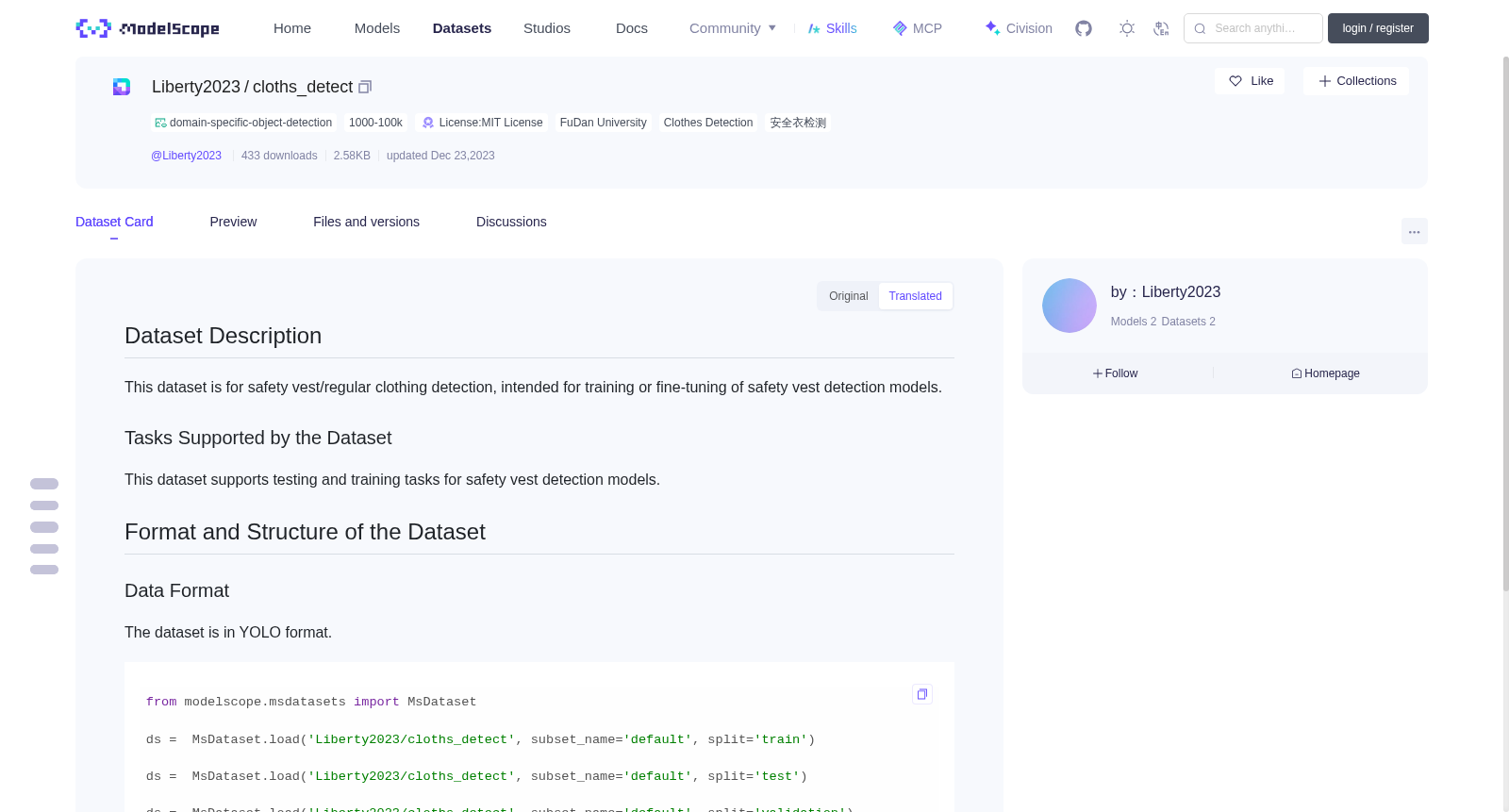Click the 1000-100k size tag

pyautogui.click(x=375, y=123)
